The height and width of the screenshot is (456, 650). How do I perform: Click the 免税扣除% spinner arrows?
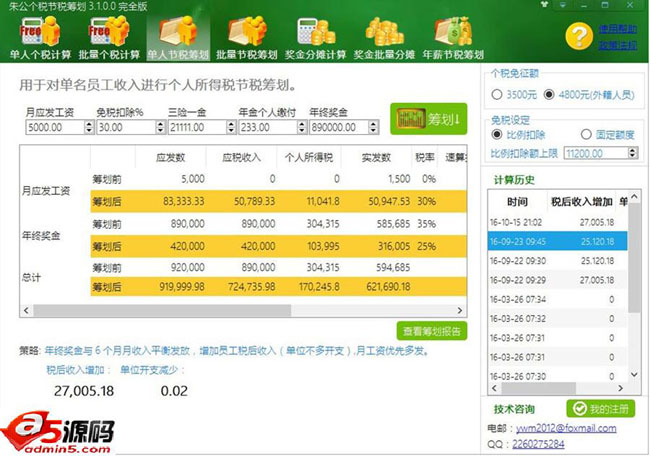click(160, 127)
